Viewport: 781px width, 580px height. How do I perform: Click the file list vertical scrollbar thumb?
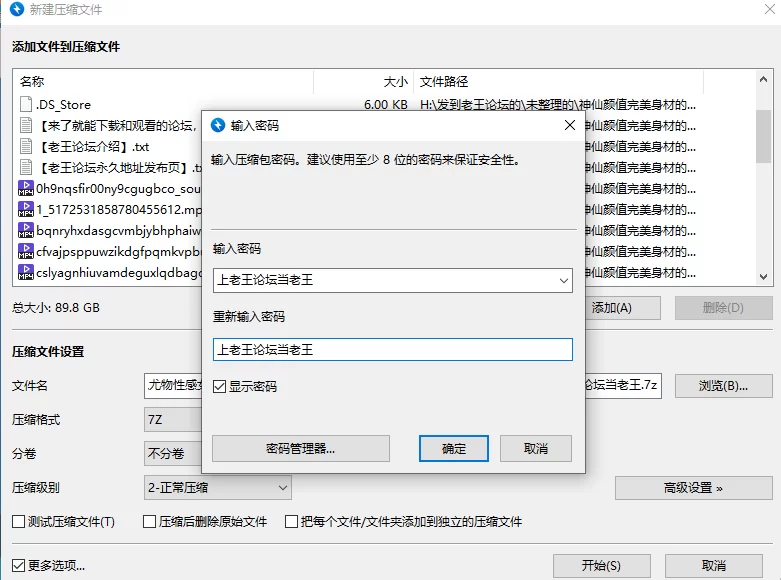[x=763, y=136]
